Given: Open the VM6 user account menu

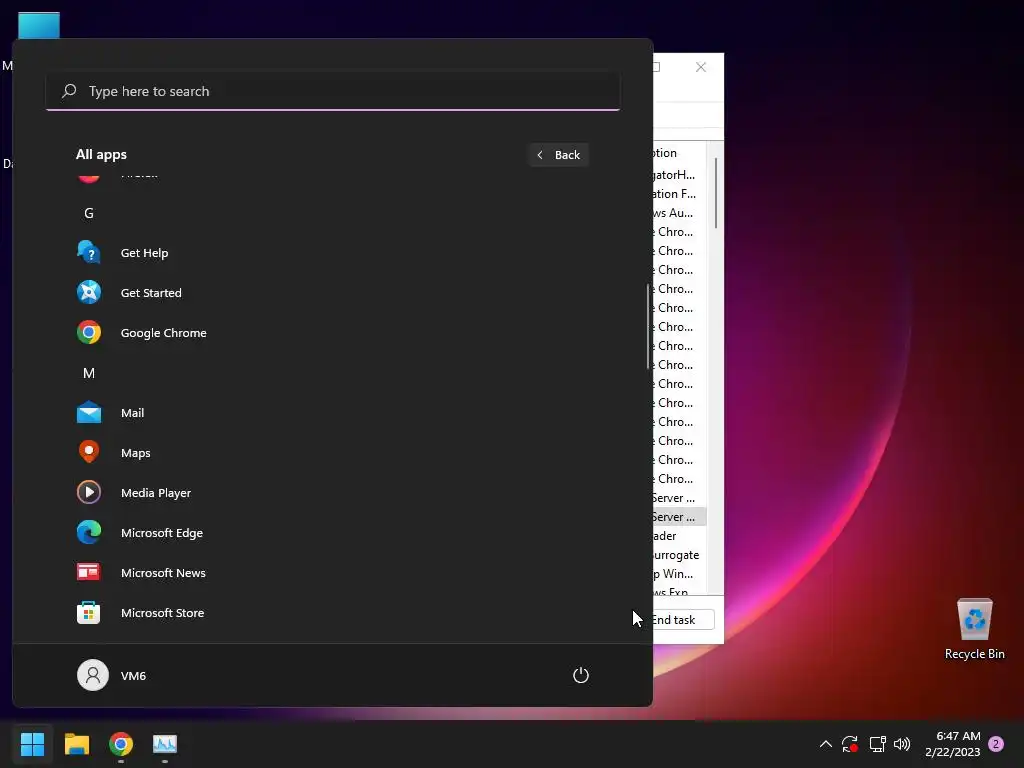Looking at the screenshot, I should [x=112, y=675].
